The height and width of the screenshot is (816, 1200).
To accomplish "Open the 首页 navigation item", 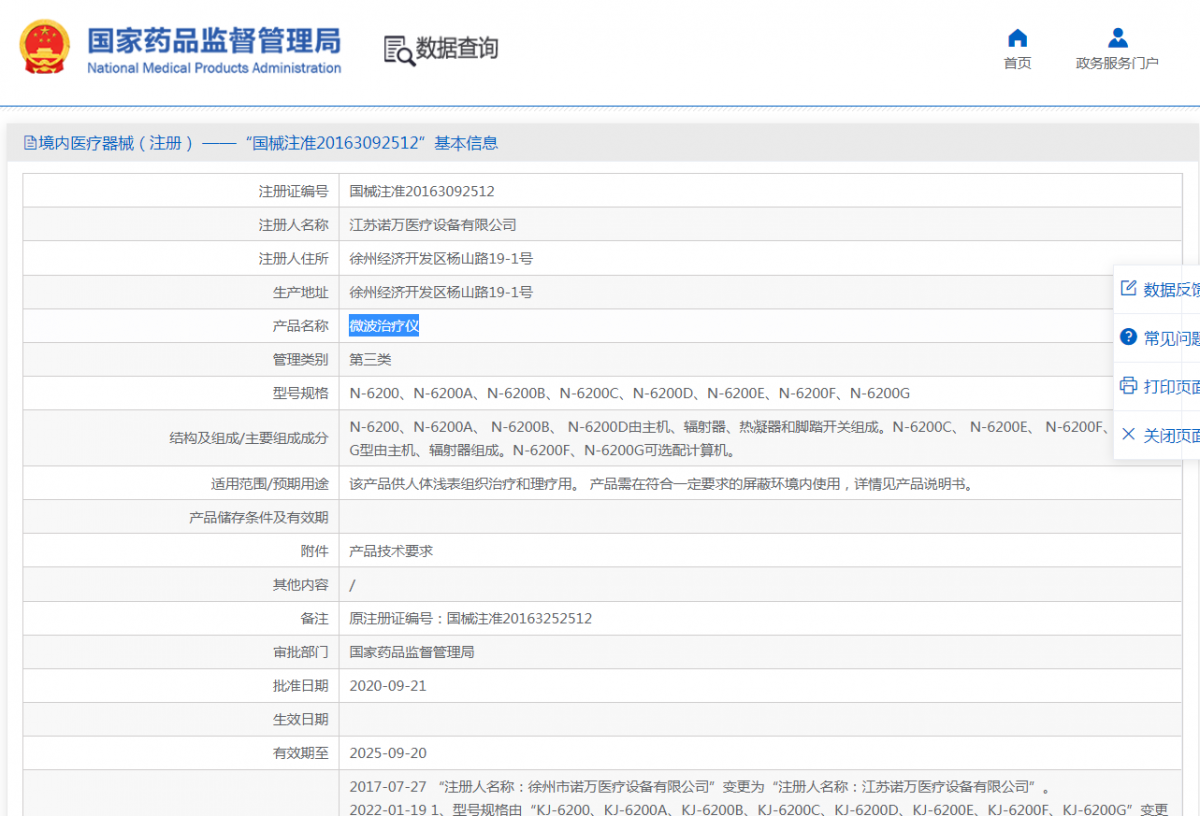I will click(1017, 60).
